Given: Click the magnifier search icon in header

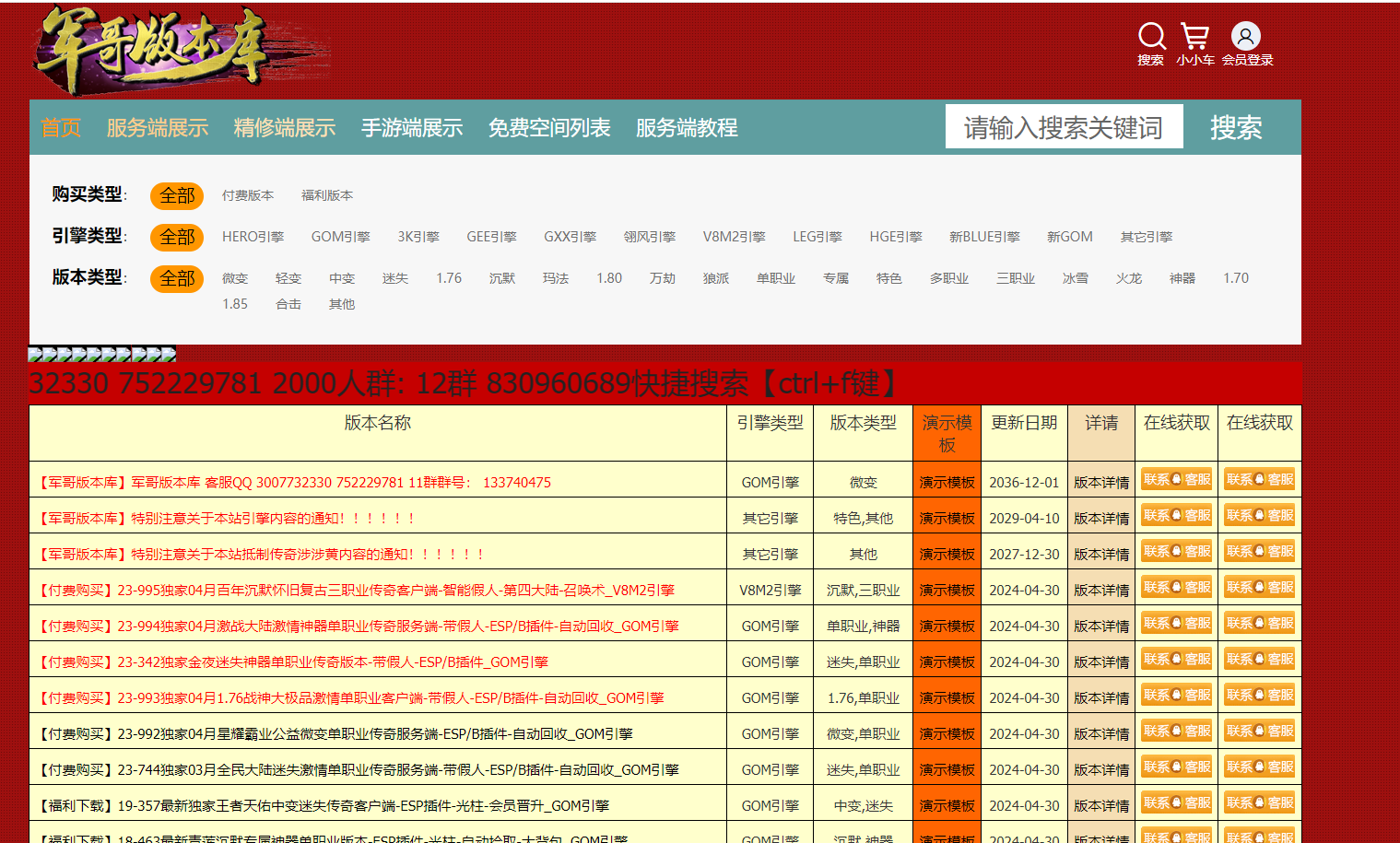Looking at the screenshot, I should point(1151,37).
